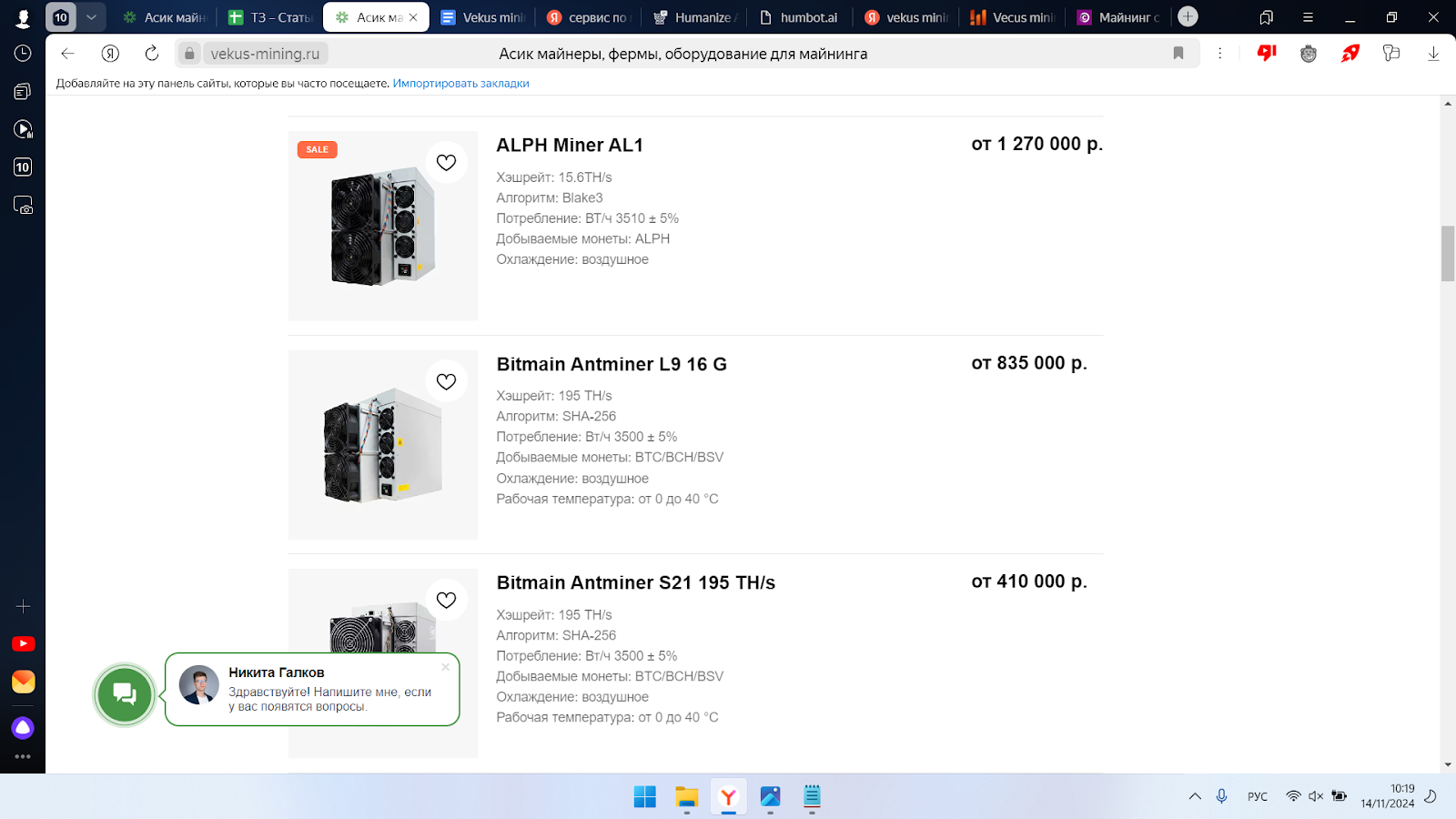Bookmark this page in the address bar
Screen dimensions: 1456x819
click(1178, 54)
